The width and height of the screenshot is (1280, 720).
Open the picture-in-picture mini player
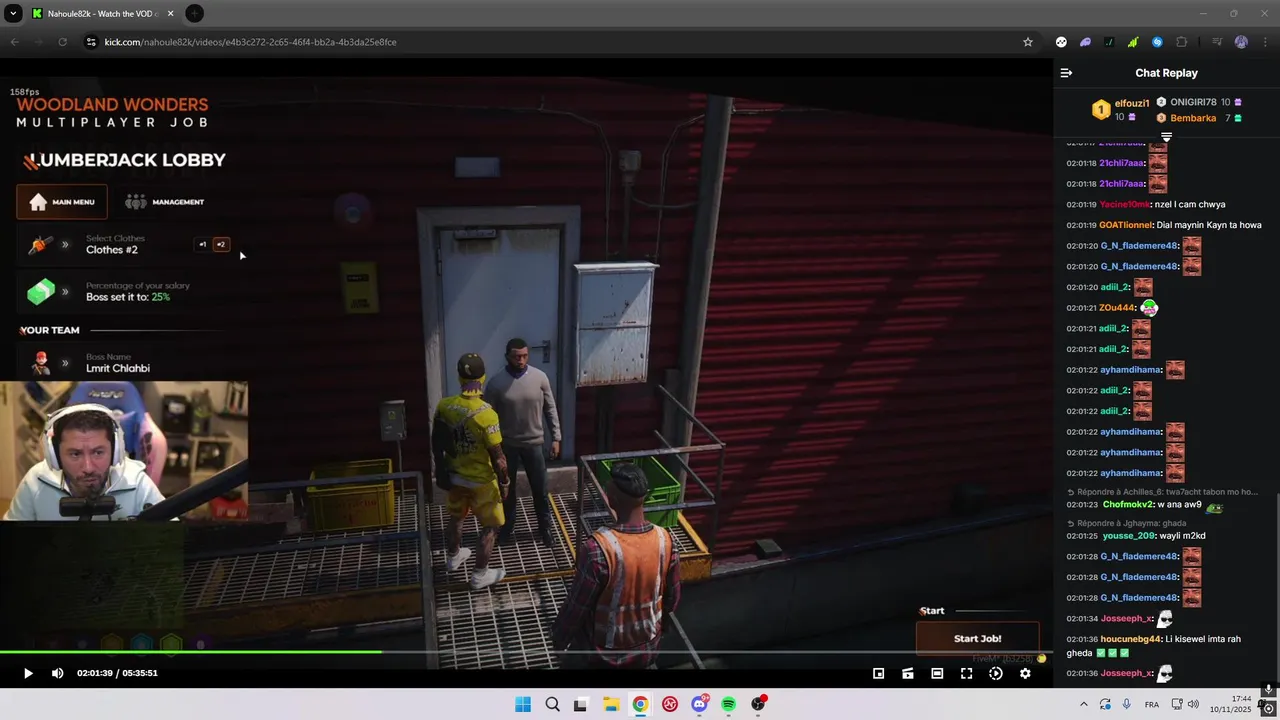tap(879, 673)
